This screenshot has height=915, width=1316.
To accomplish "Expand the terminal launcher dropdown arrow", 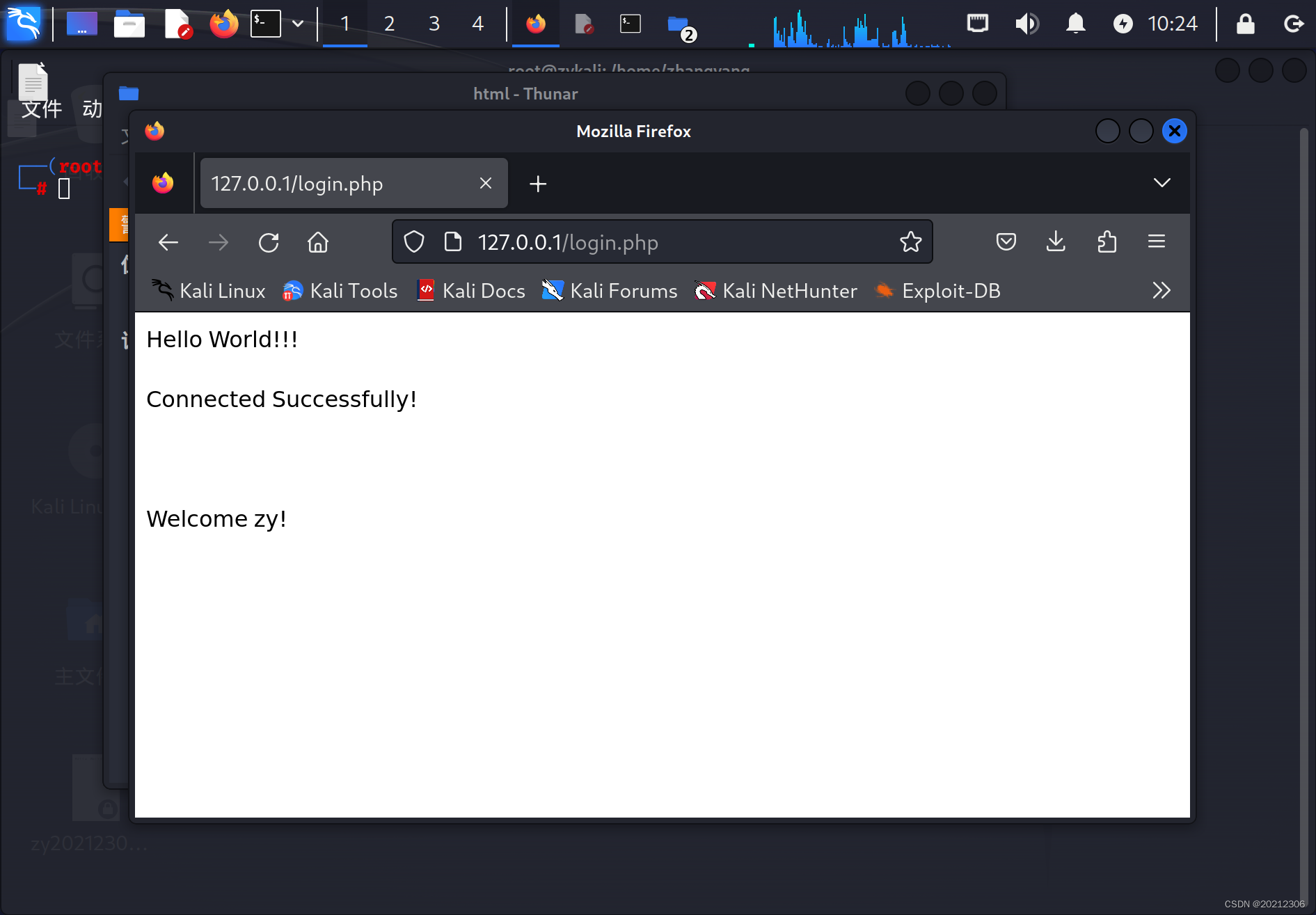I will pyautogui.click(x=298, y=24).
